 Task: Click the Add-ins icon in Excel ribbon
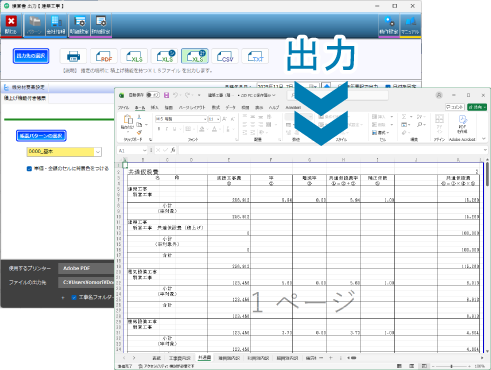click(439, 123)
